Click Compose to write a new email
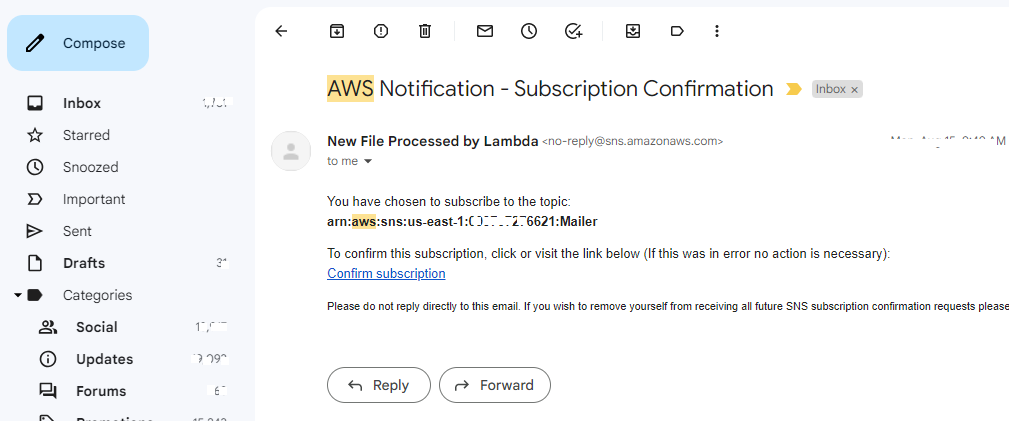 click(x=78, y=43)
